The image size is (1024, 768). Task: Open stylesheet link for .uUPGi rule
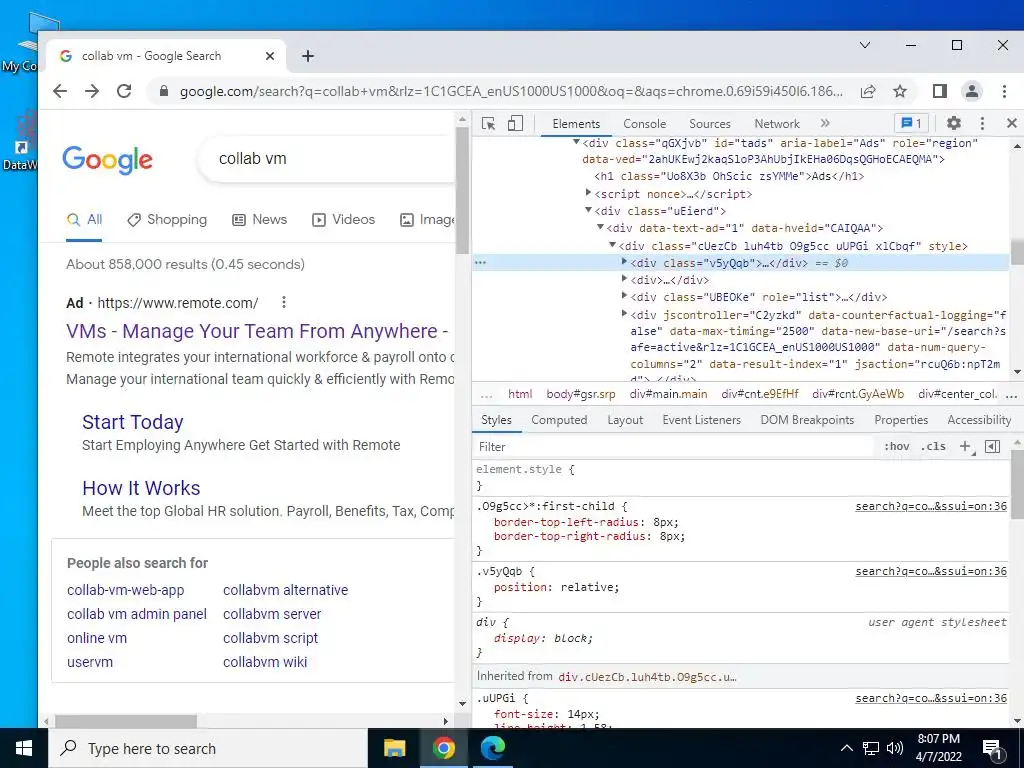[x=931, y=699]
